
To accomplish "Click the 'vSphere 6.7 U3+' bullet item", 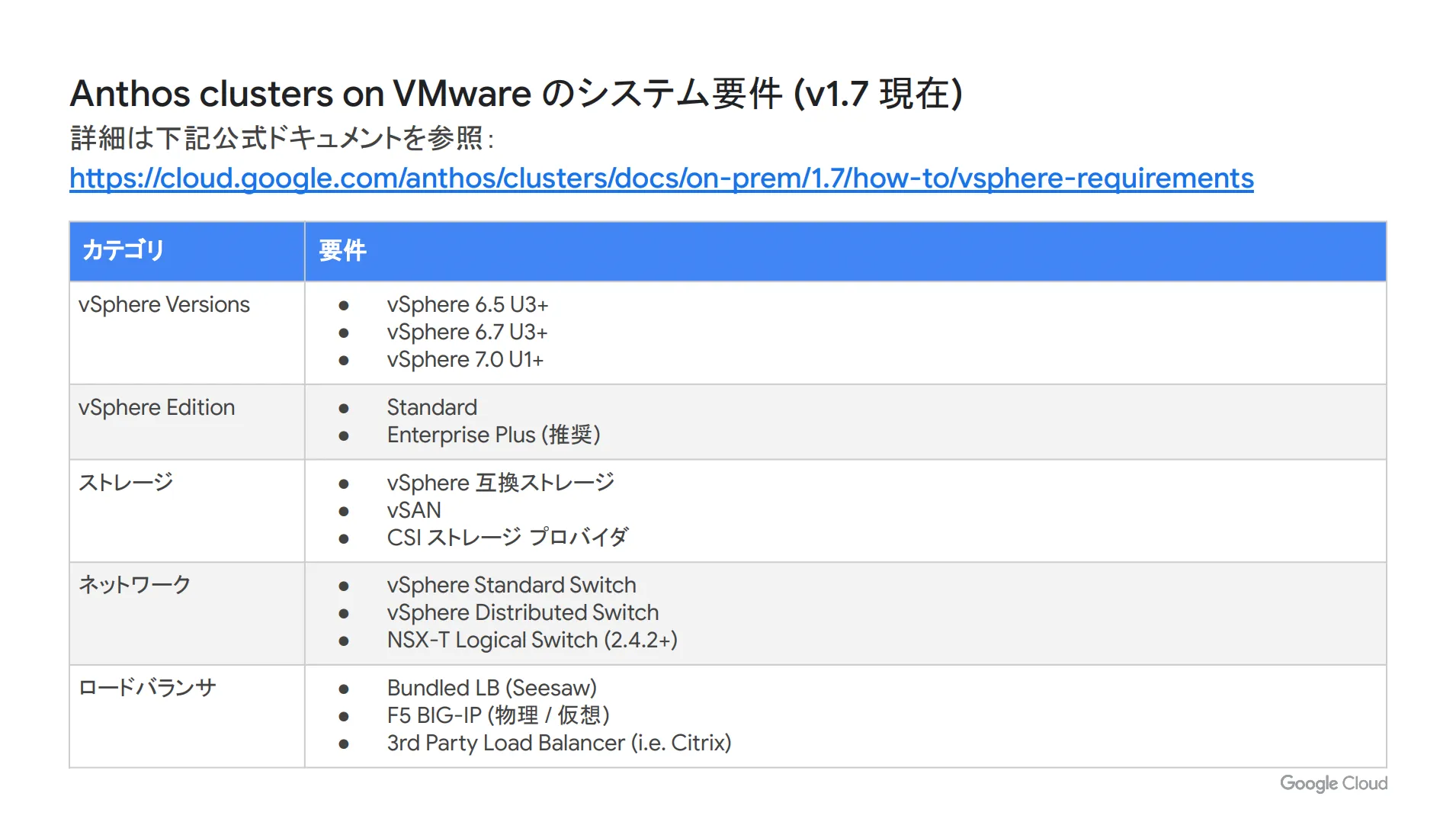I will click(x=467, y=332).
